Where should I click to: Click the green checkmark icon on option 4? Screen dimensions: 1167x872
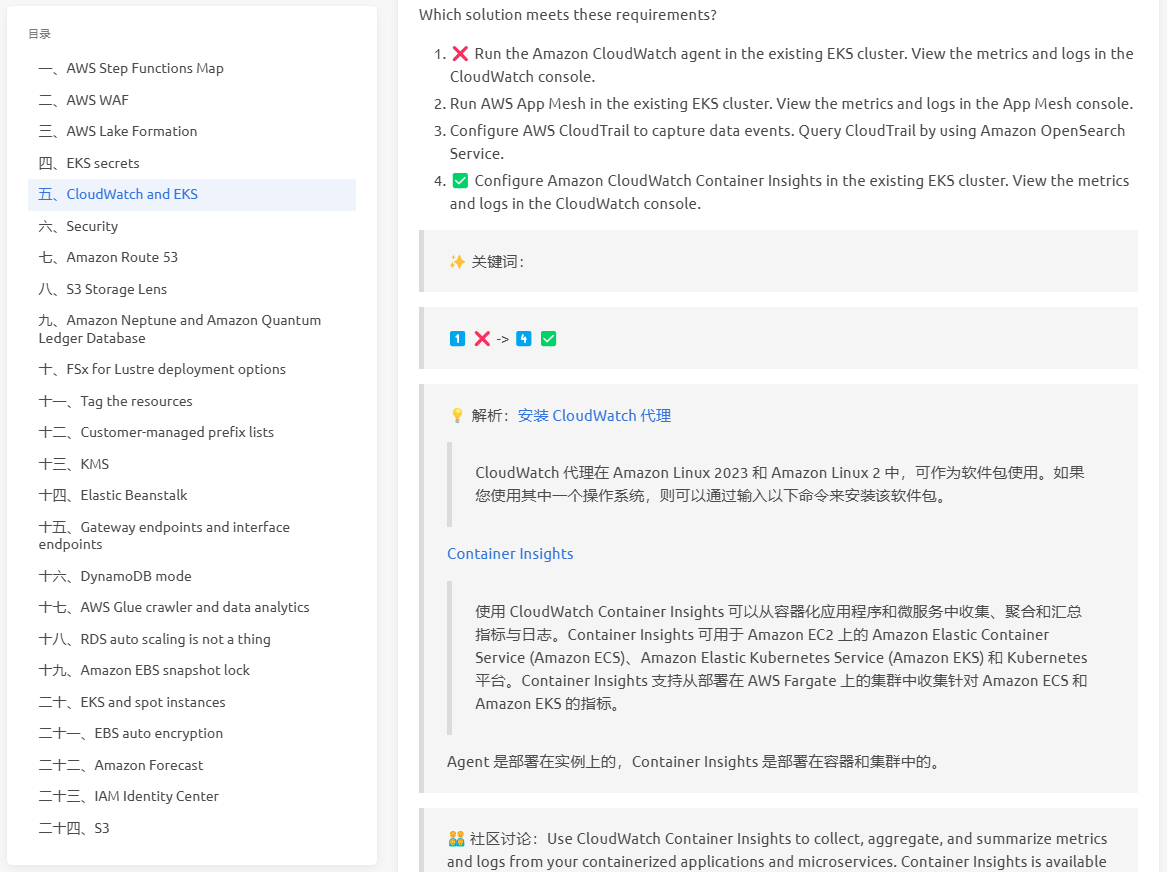click(x=460, y=181)
